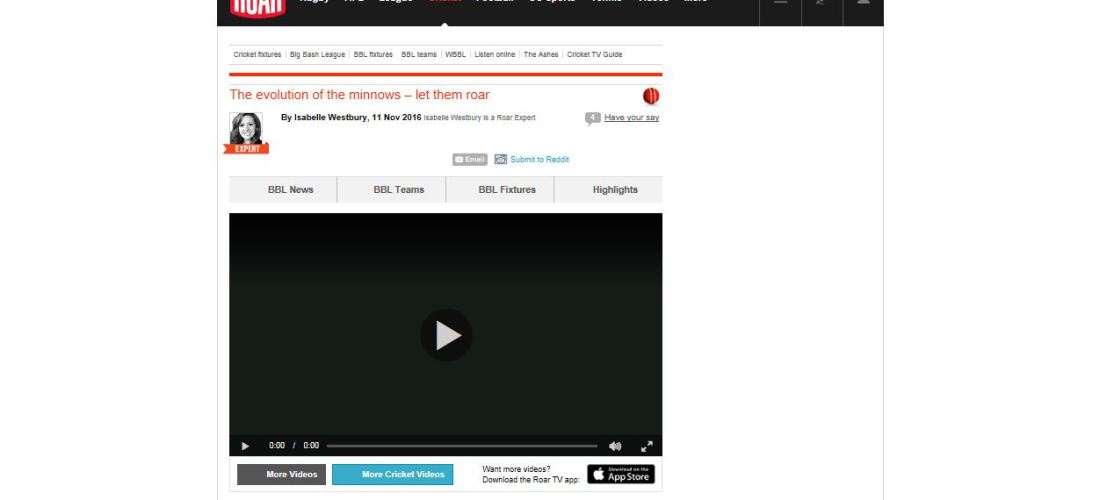Open the Big Bash League sub-navigation link
The image size is (1100, 500).
tap(317, 55)
